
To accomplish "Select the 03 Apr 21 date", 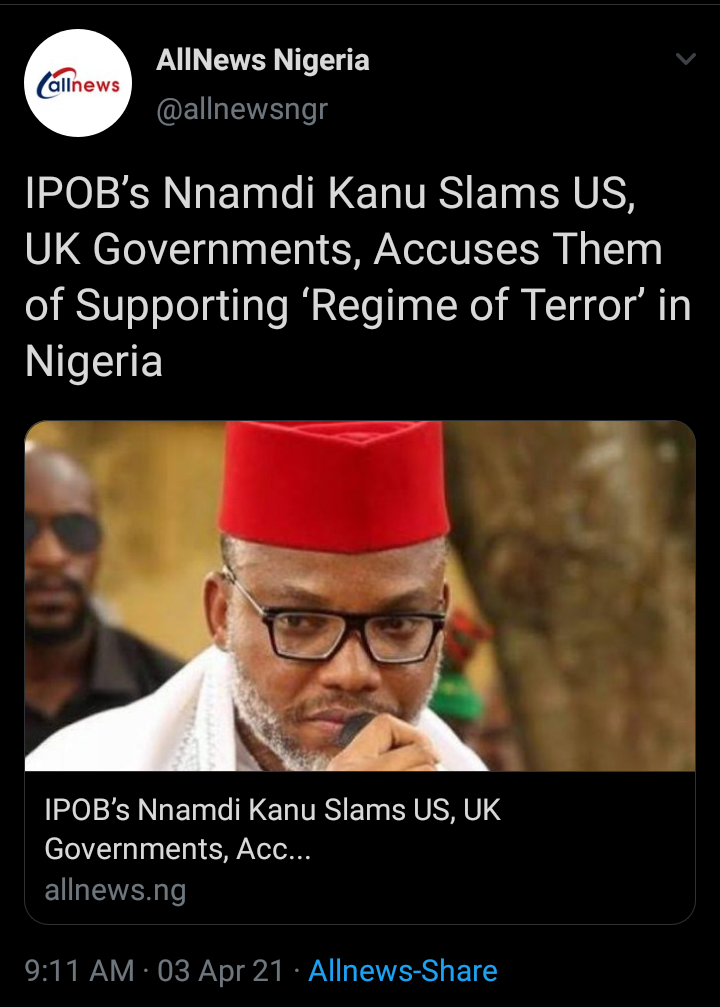I will pyautogui.click(x=220, y=970).
